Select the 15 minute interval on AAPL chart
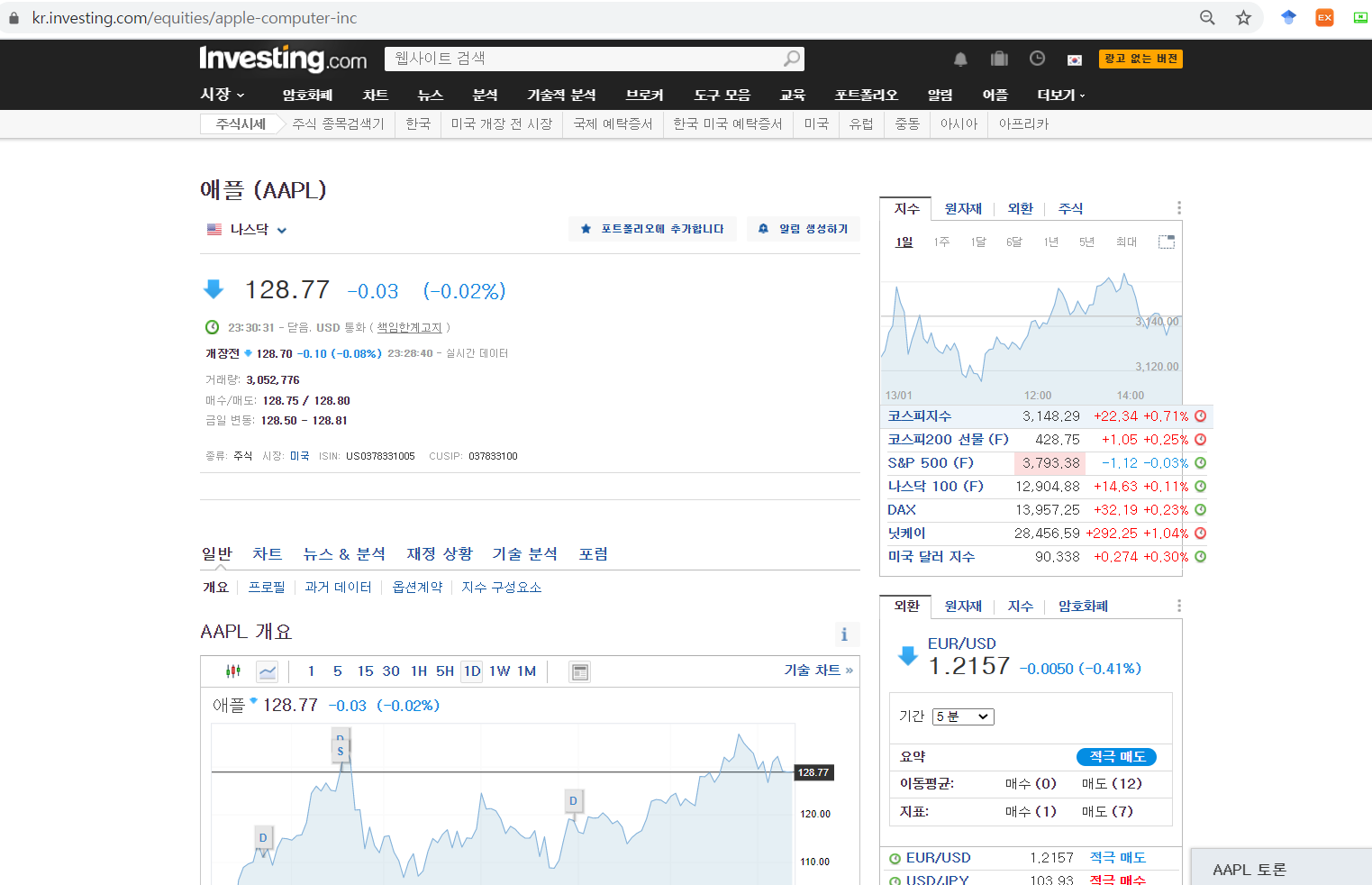This screenshot has height=885, width=1372. pyautogui.click(x=365, y=671)
